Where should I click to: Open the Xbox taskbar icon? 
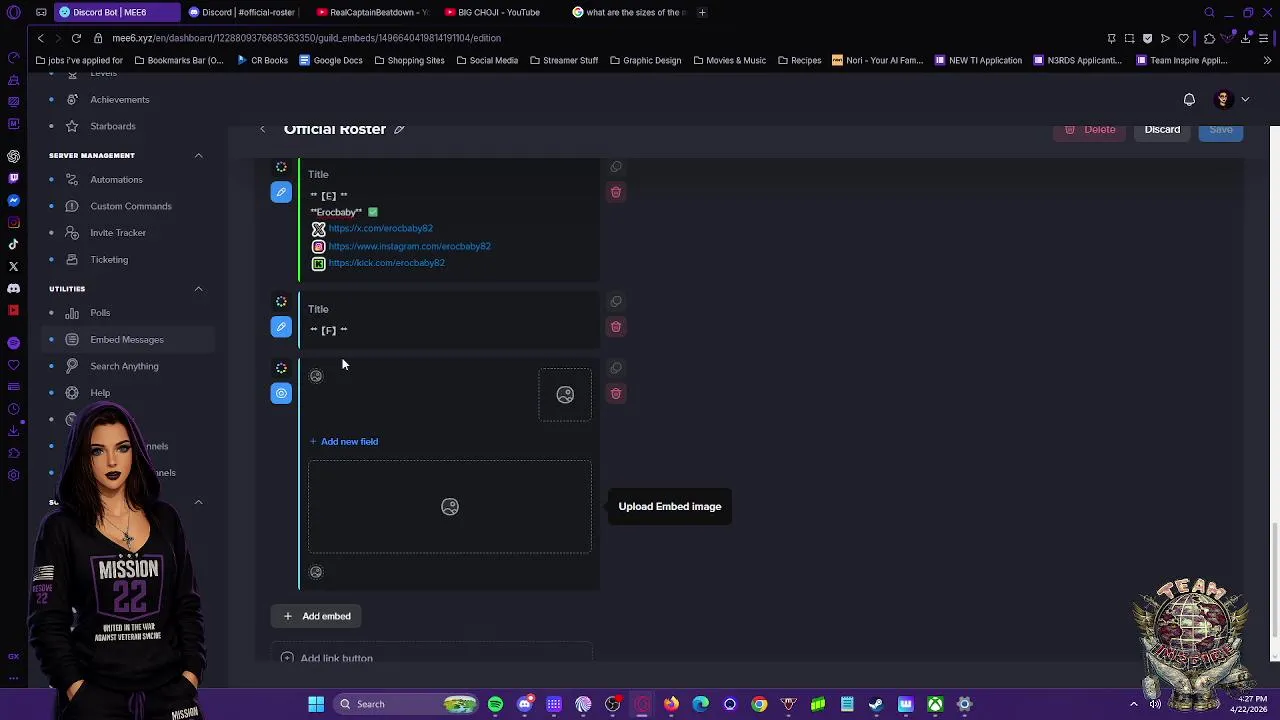coord(935,704)
